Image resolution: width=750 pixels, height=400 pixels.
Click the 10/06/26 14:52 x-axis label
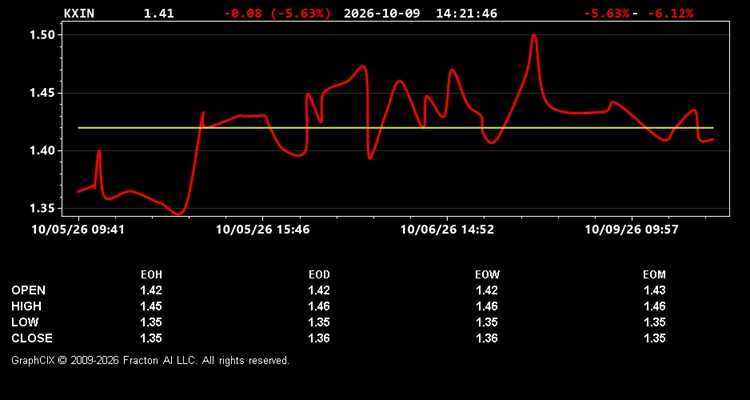447,230
